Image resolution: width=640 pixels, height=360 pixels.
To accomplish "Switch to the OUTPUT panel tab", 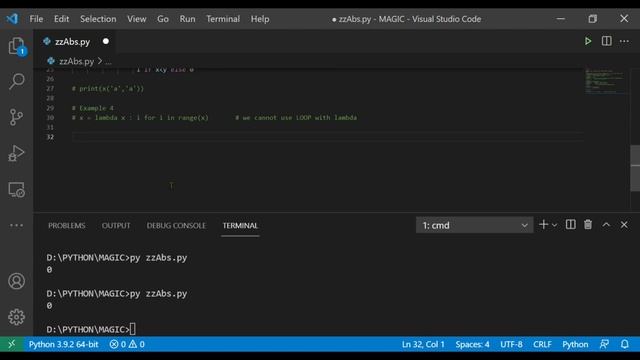I will coord(116,225).
